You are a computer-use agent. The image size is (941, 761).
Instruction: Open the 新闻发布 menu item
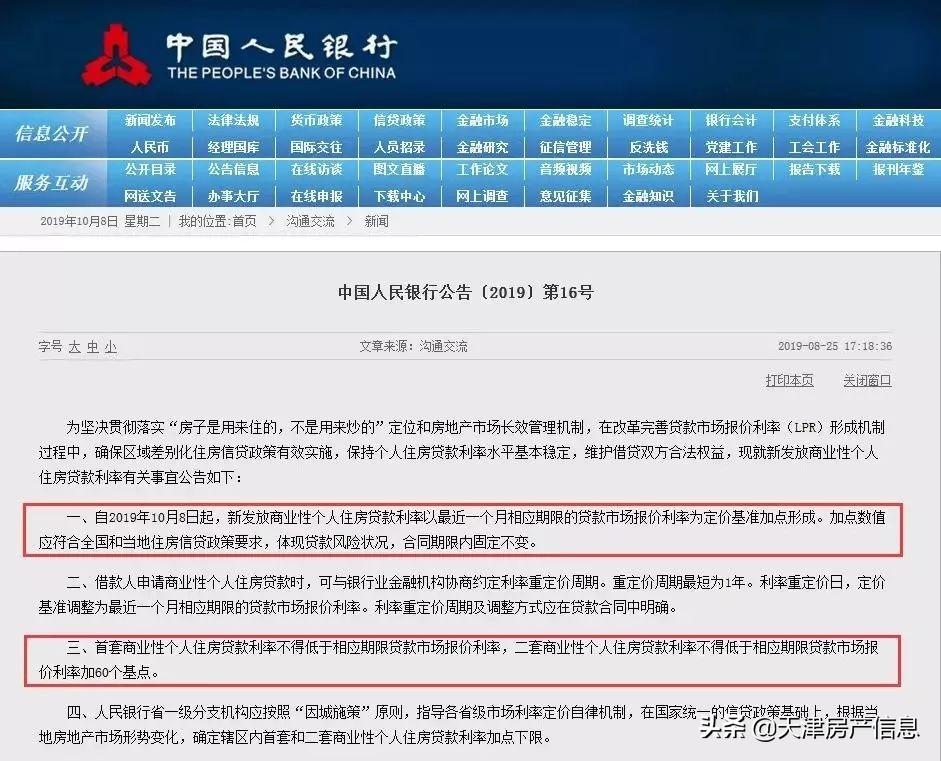pos(150,121)
